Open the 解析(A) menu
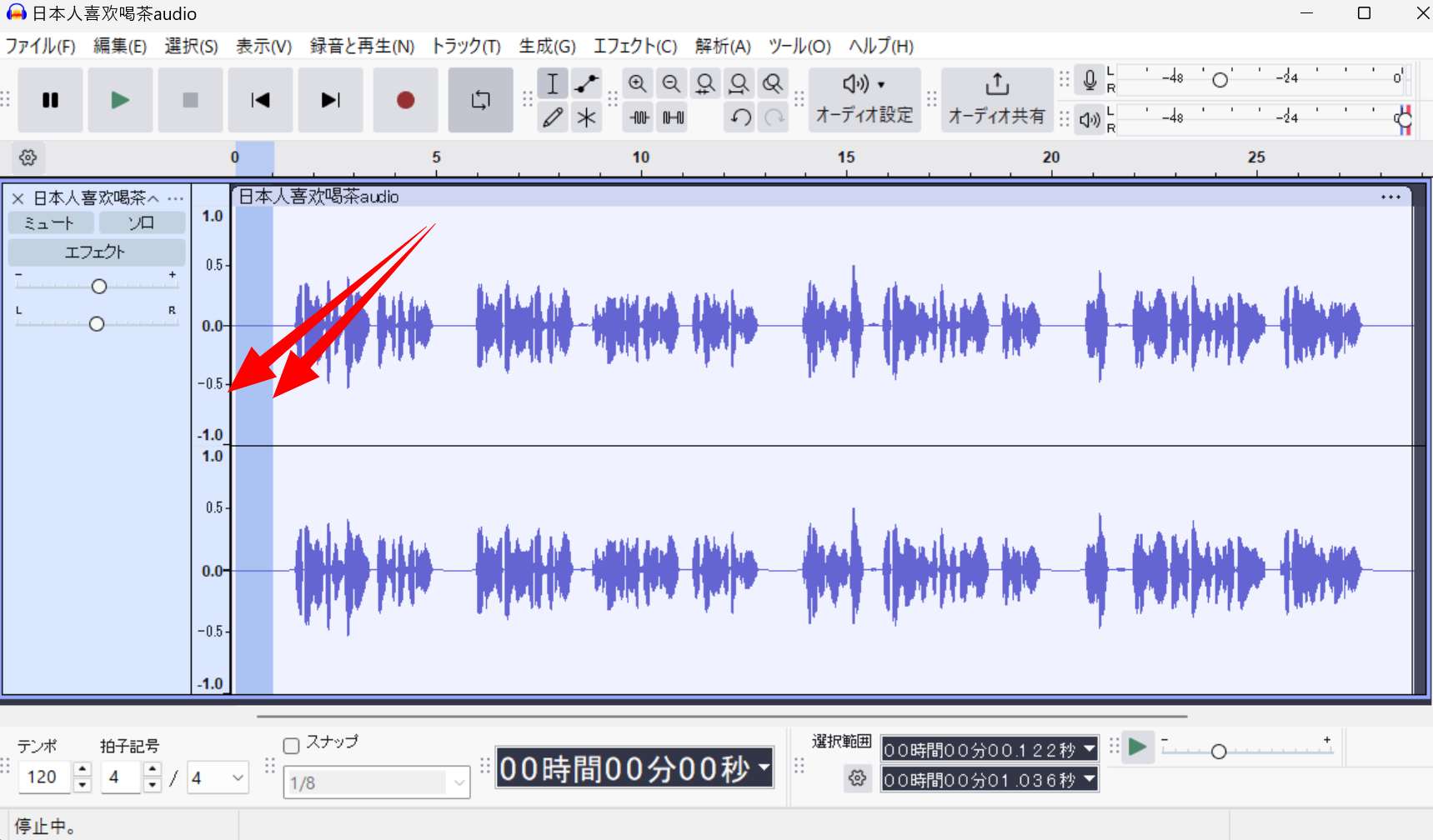The image size is (1433, 840). 723,47
